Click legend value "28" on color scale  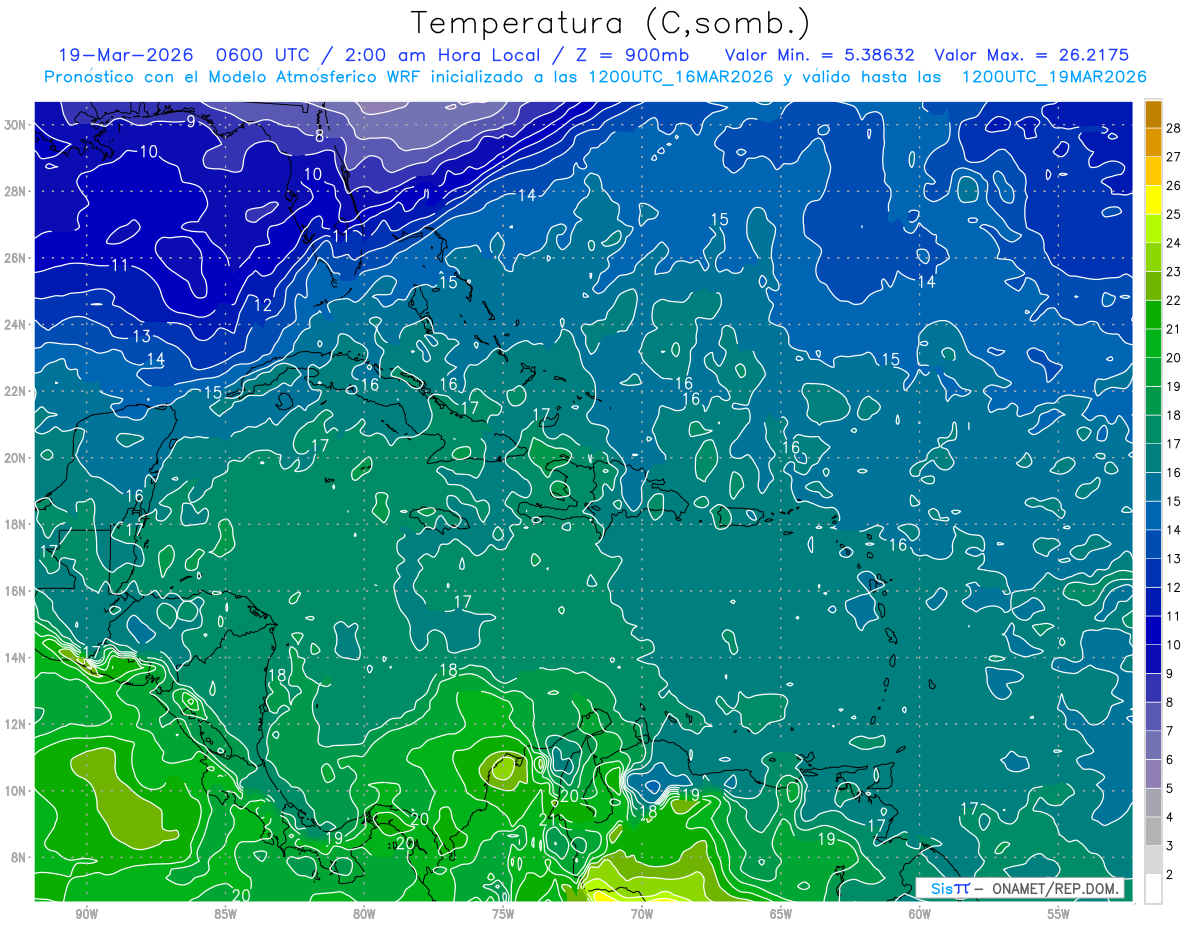(x=1174, y=128)
